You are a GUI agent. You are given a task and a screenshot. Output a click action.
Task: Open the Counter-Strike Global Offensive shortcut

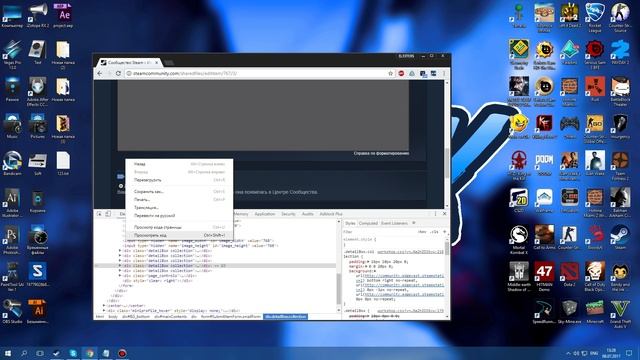coord(595,128)
